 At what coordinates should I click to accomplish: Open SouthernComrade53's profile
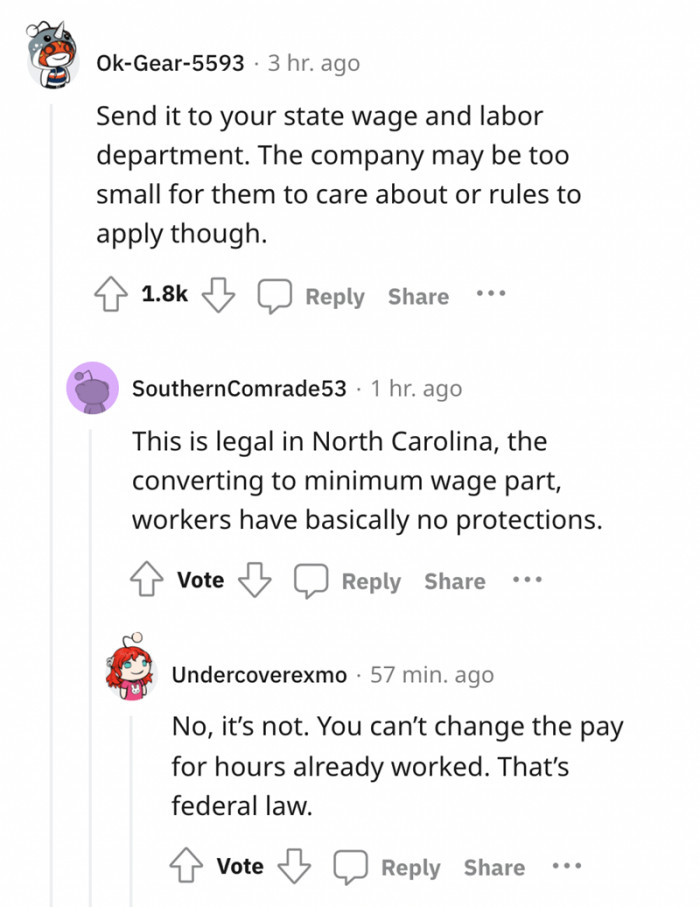[240, 388]
